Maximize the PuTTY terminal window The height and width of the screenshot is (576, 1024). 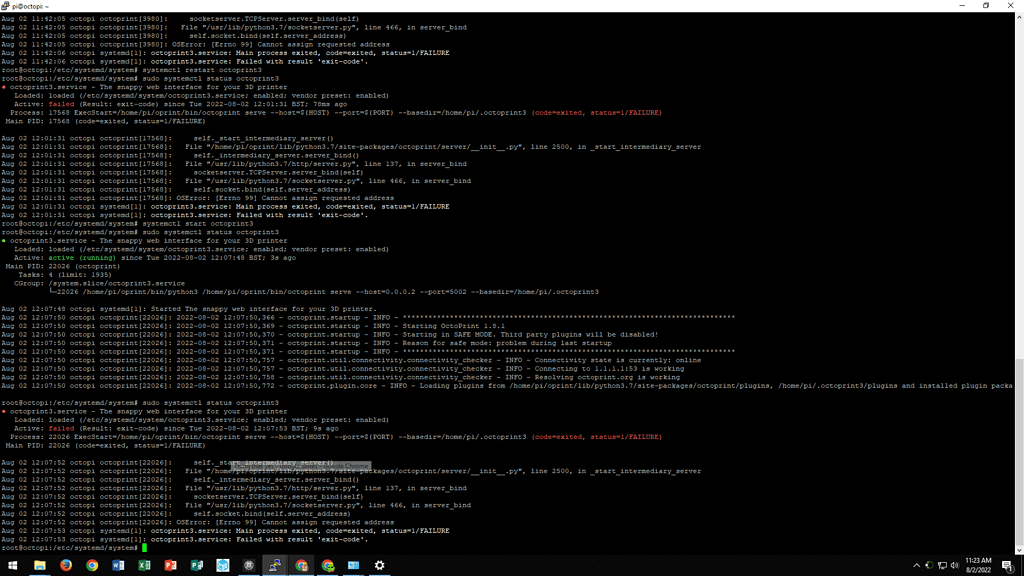pyautogui.click(x=985, y=6)
